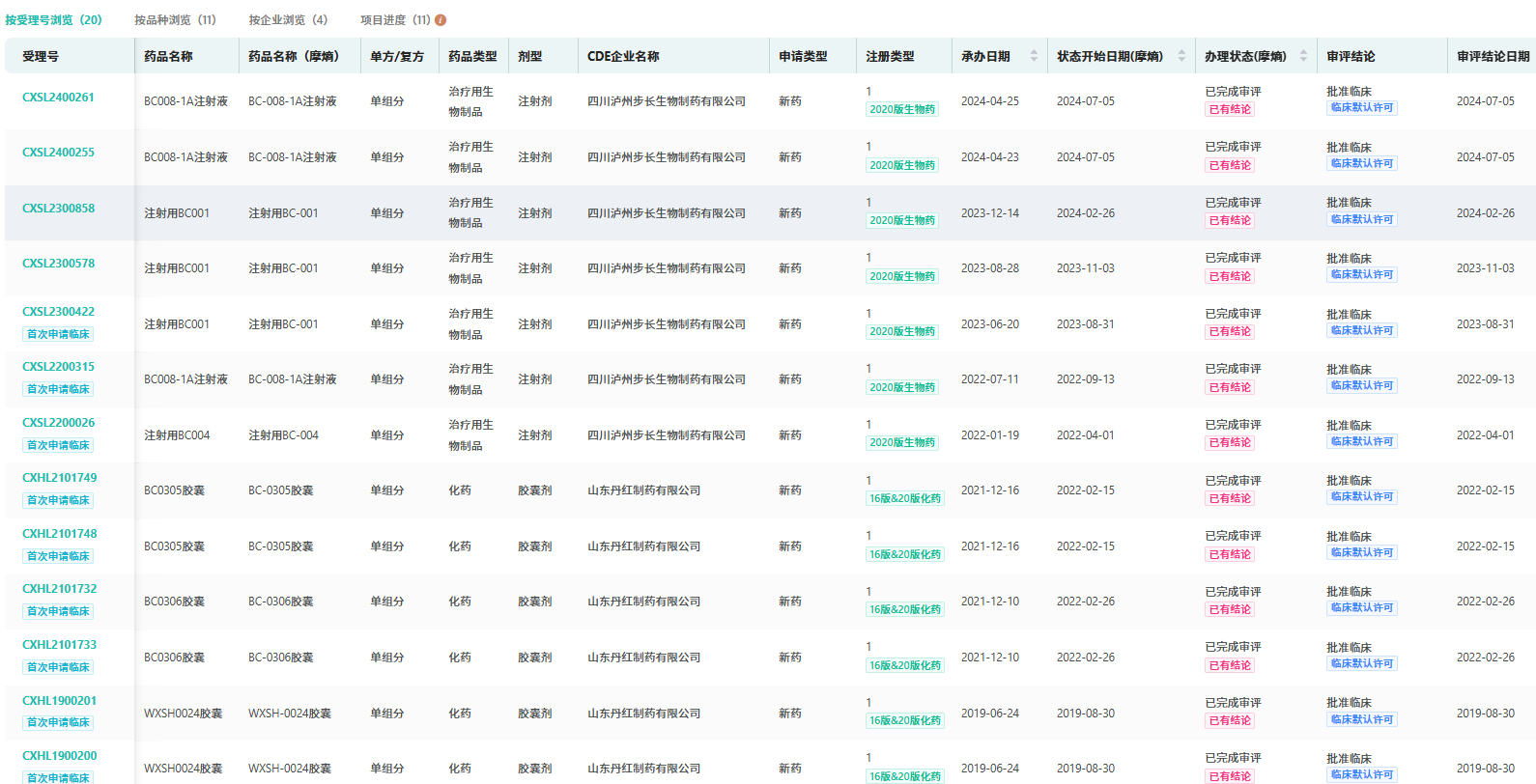1536x784 pixels.
Task: Click BC-0306胶囊 in row CXHL2101732
Action: click(281, 602)
